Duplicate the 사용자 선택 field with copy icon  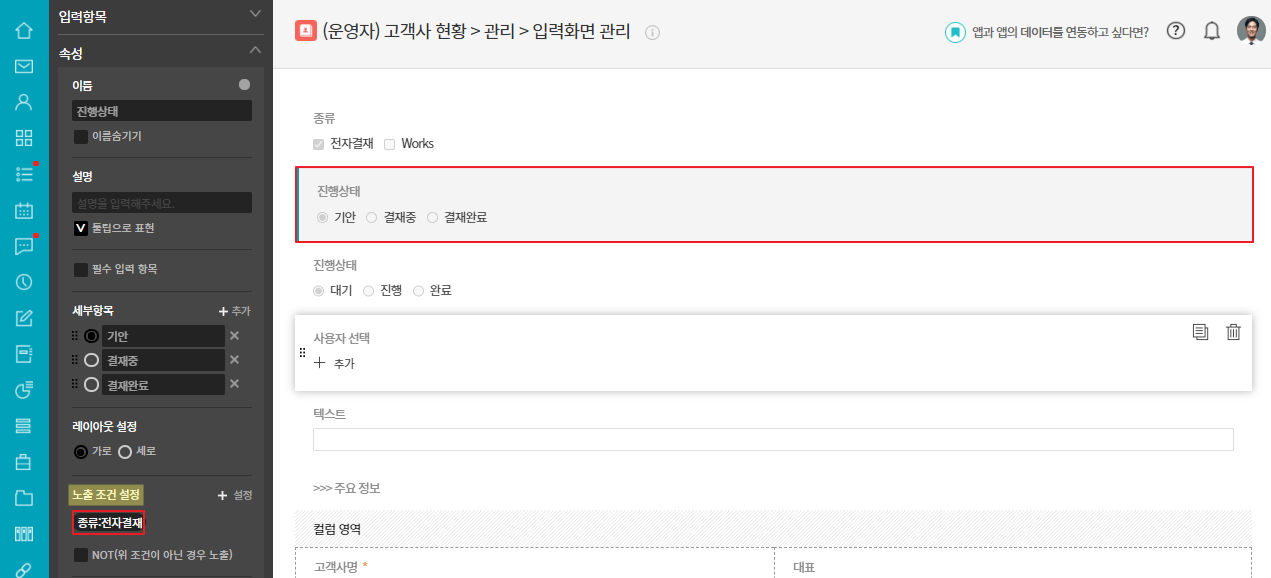1200,332
